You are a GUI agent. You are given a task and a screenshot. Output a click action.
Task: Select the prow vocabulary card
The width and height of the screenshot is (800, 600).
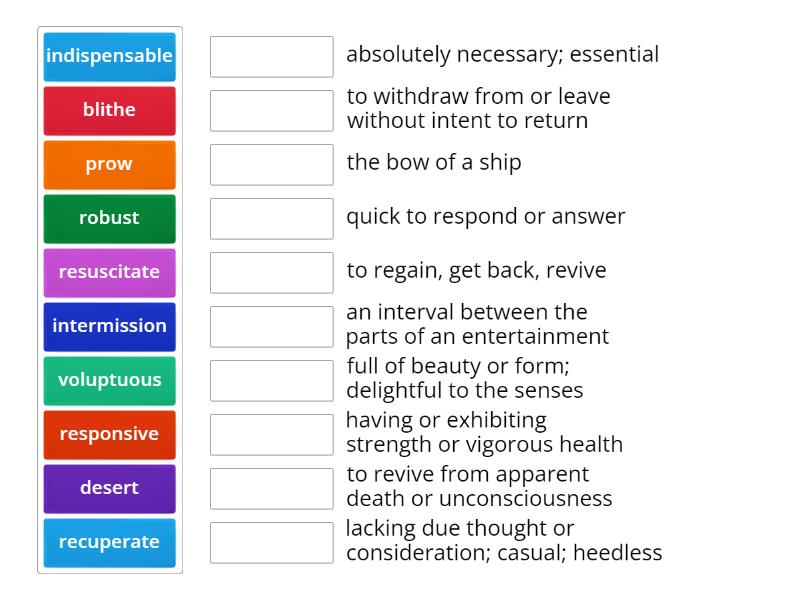109,164
